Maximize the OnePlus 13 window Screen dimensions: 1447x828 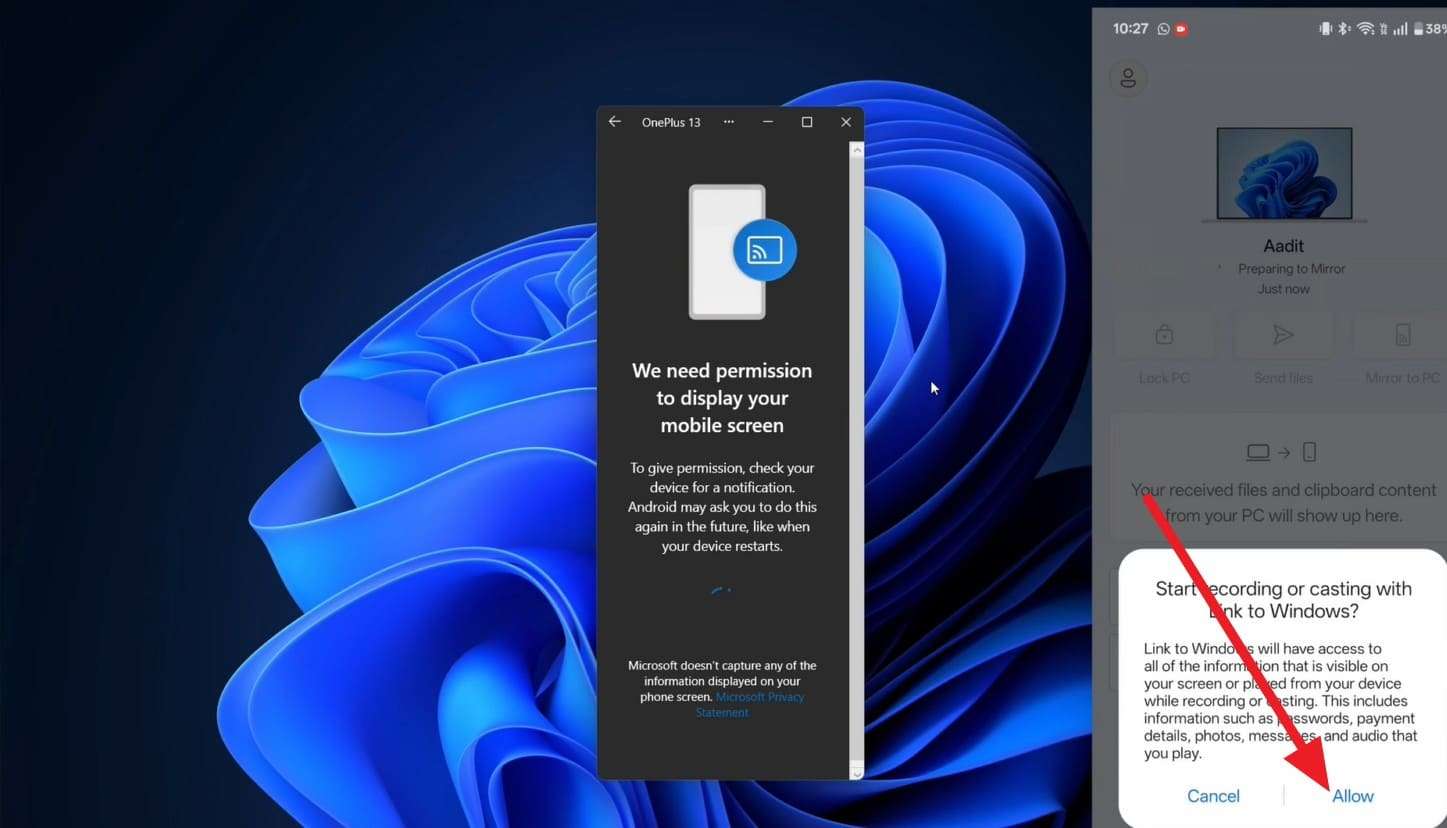tap(807, 122)
